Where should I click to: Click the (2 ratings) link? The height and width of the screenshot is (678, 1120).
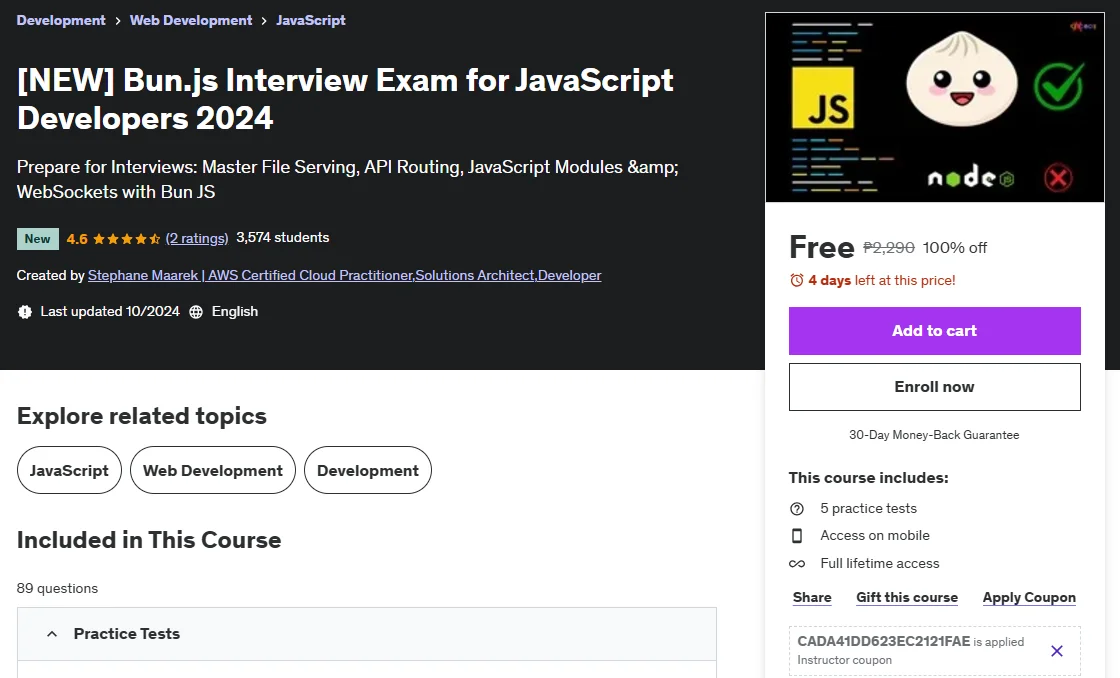click(197, 238)
